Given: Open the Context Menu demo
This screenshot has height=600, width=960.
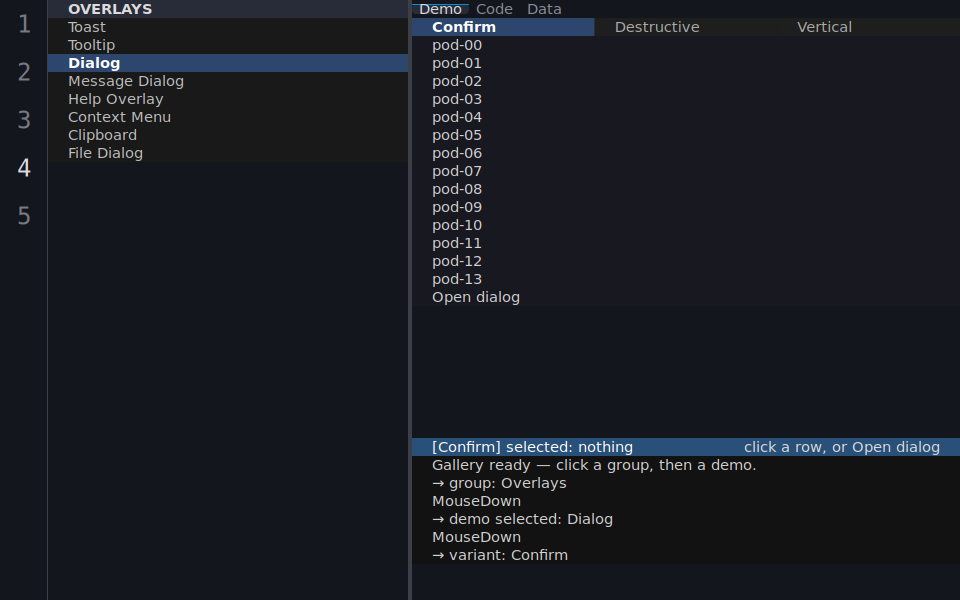Looking at the screenshot, I should pos(228,117).
